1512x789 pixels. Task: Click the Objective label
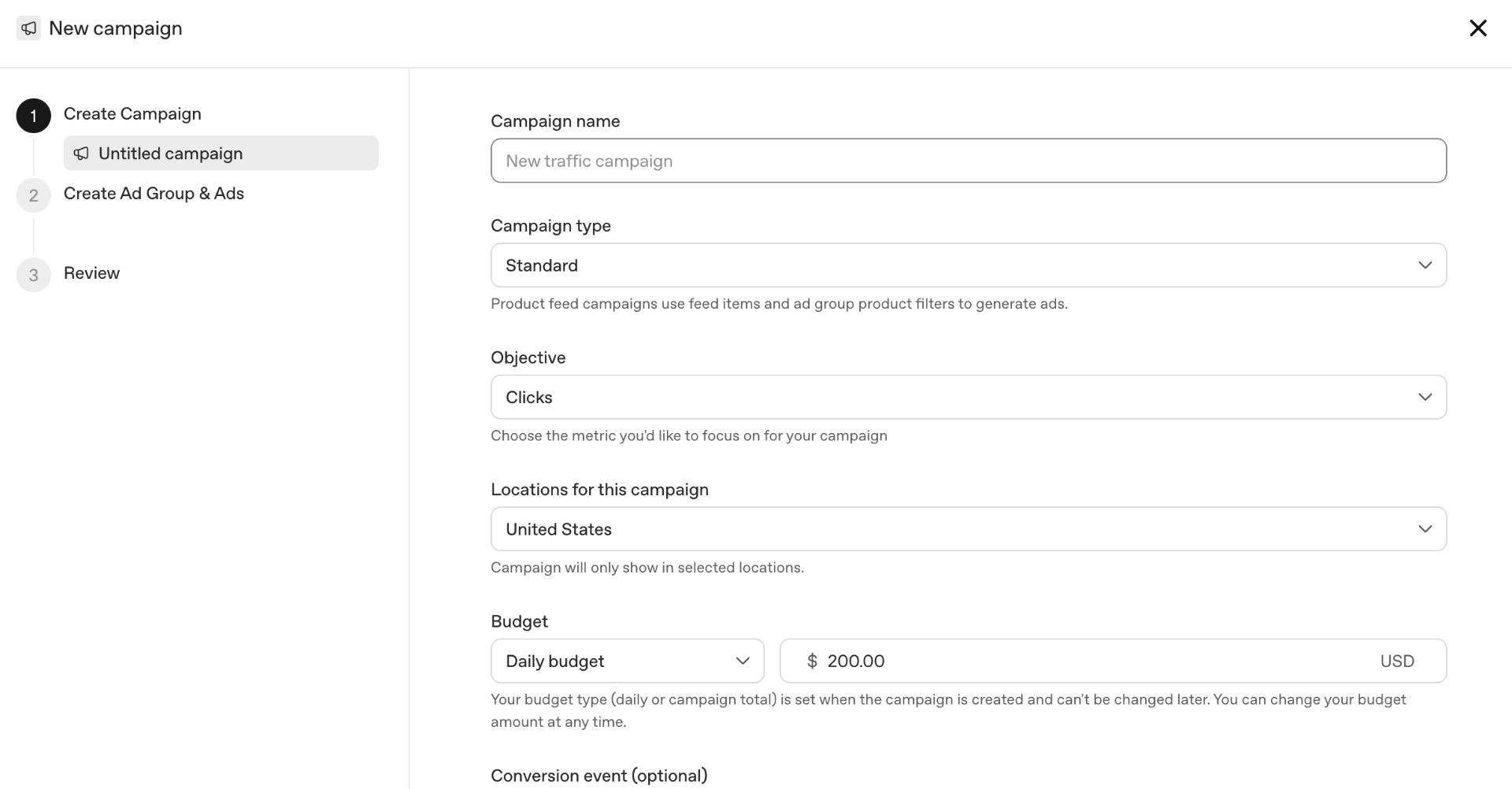click(x=528, y=357)
